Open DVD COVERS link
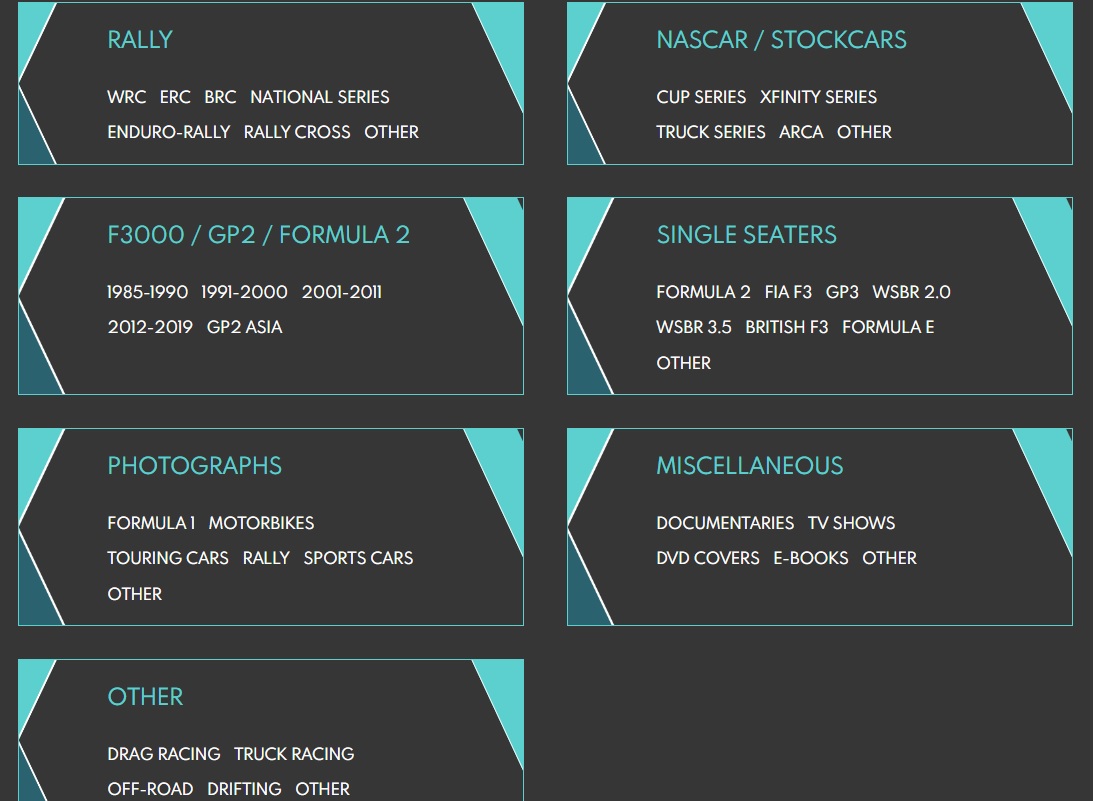 [708, 558]
